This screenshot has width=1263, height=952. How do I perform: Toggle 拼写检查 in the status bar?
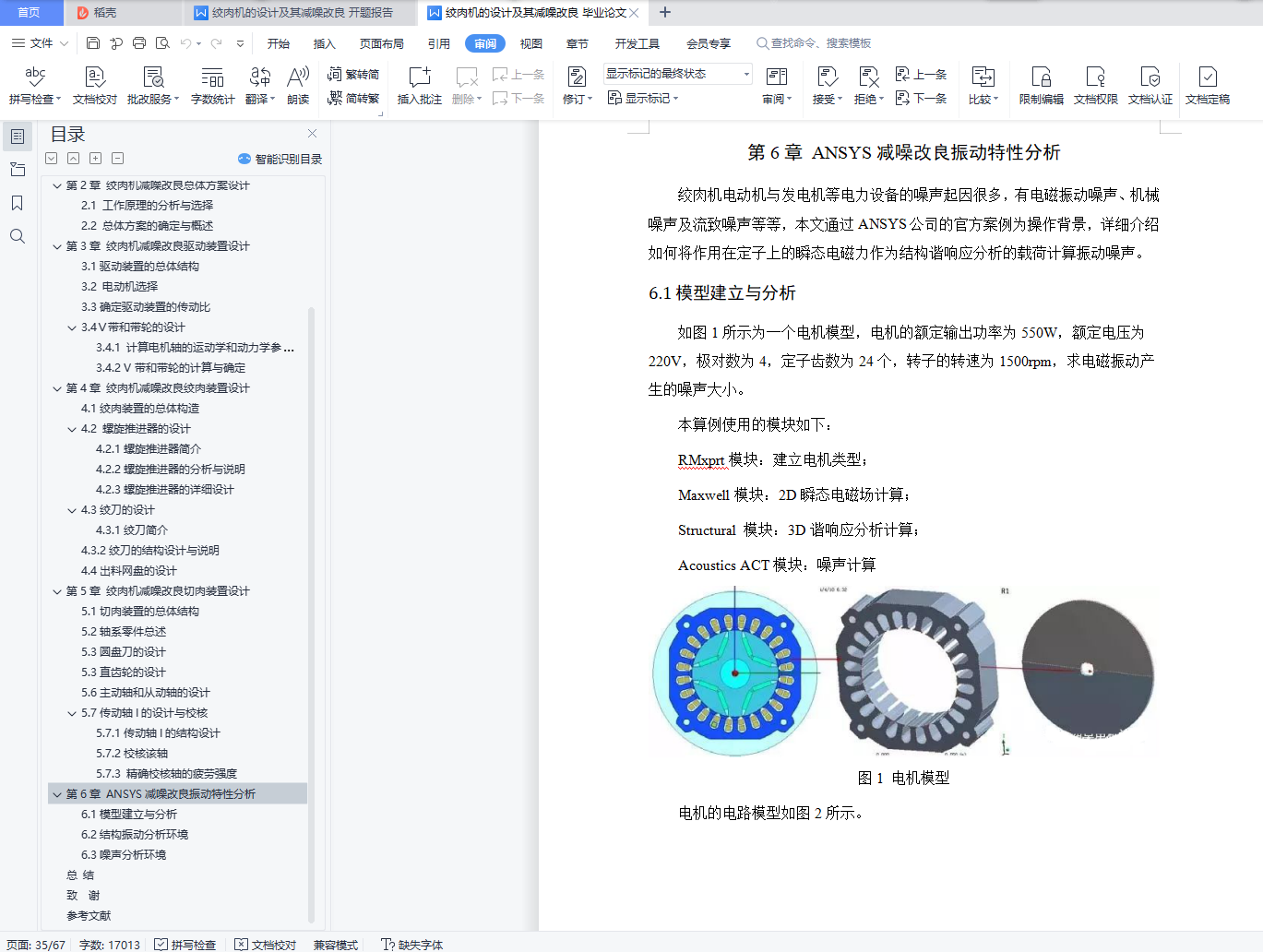click(x=185, y=945)
